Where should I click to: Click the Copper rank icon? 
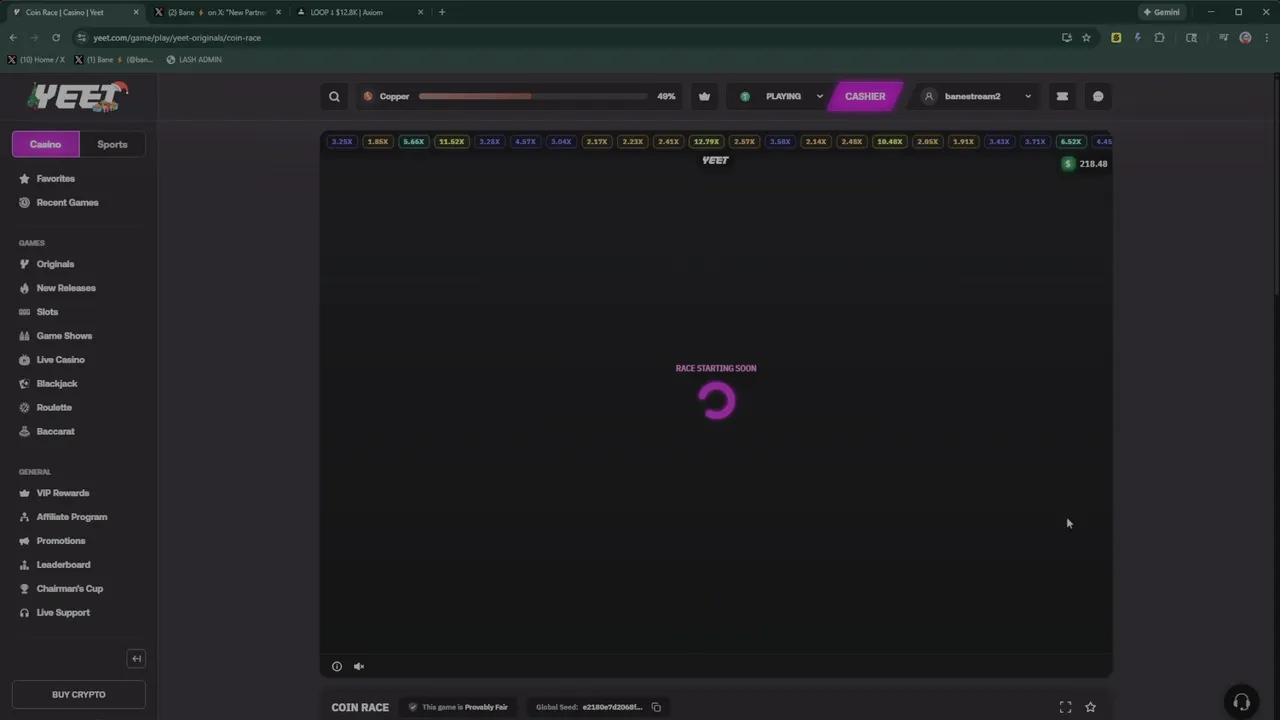tap(368, 97)
